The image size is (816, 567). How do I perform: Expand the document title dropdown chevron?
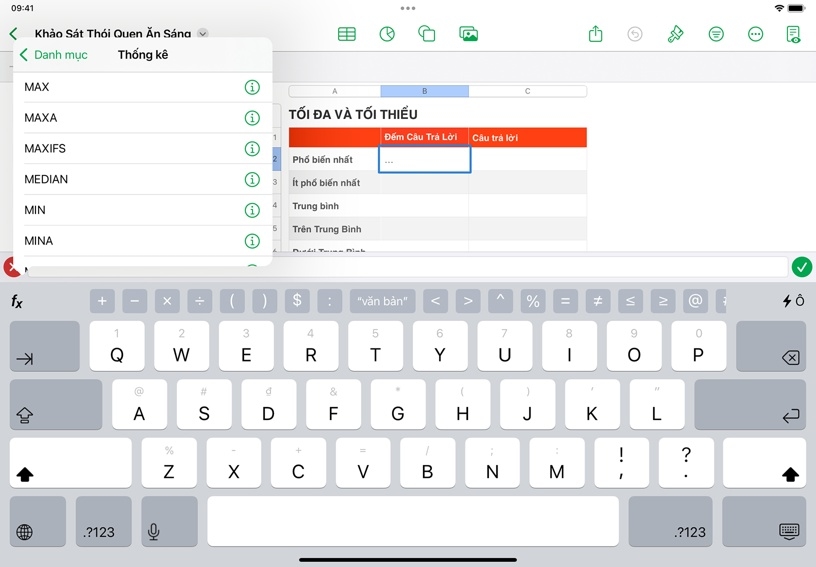pos(204,34)
